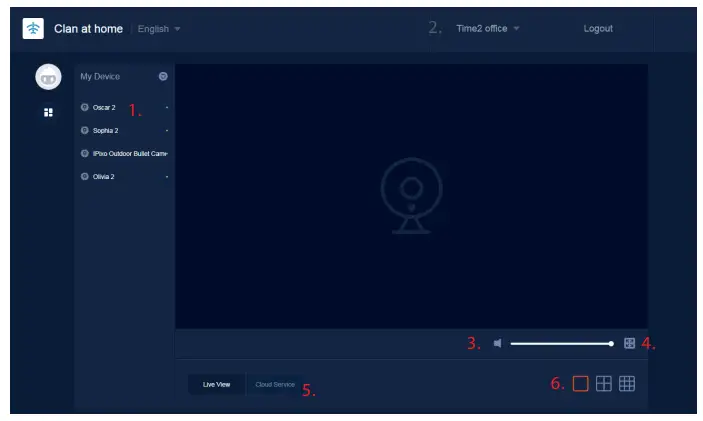Select the Live View tab
The image size is (703, 421).
point(217,385)
